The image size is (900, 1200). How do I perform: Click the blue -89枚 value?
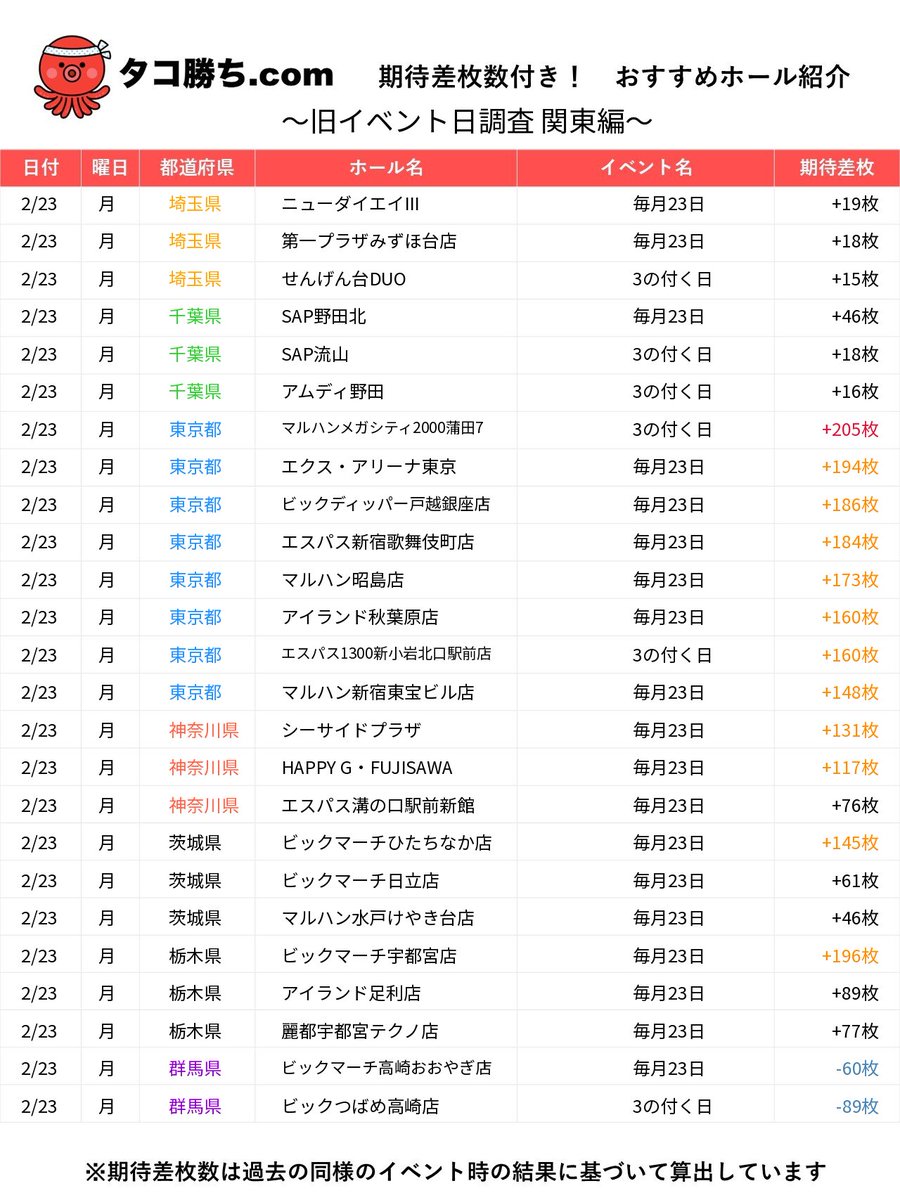[857, 1106]
